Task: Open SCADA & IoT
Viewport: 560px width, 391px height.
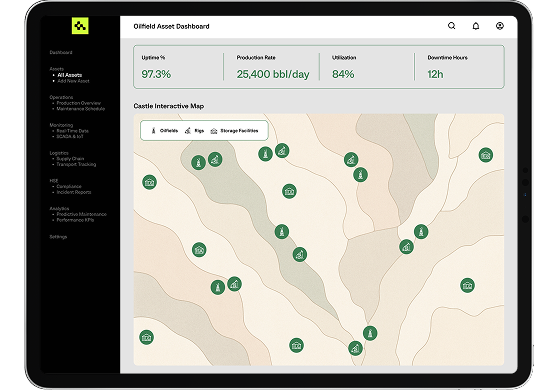Action: click(x=70, y=136)
